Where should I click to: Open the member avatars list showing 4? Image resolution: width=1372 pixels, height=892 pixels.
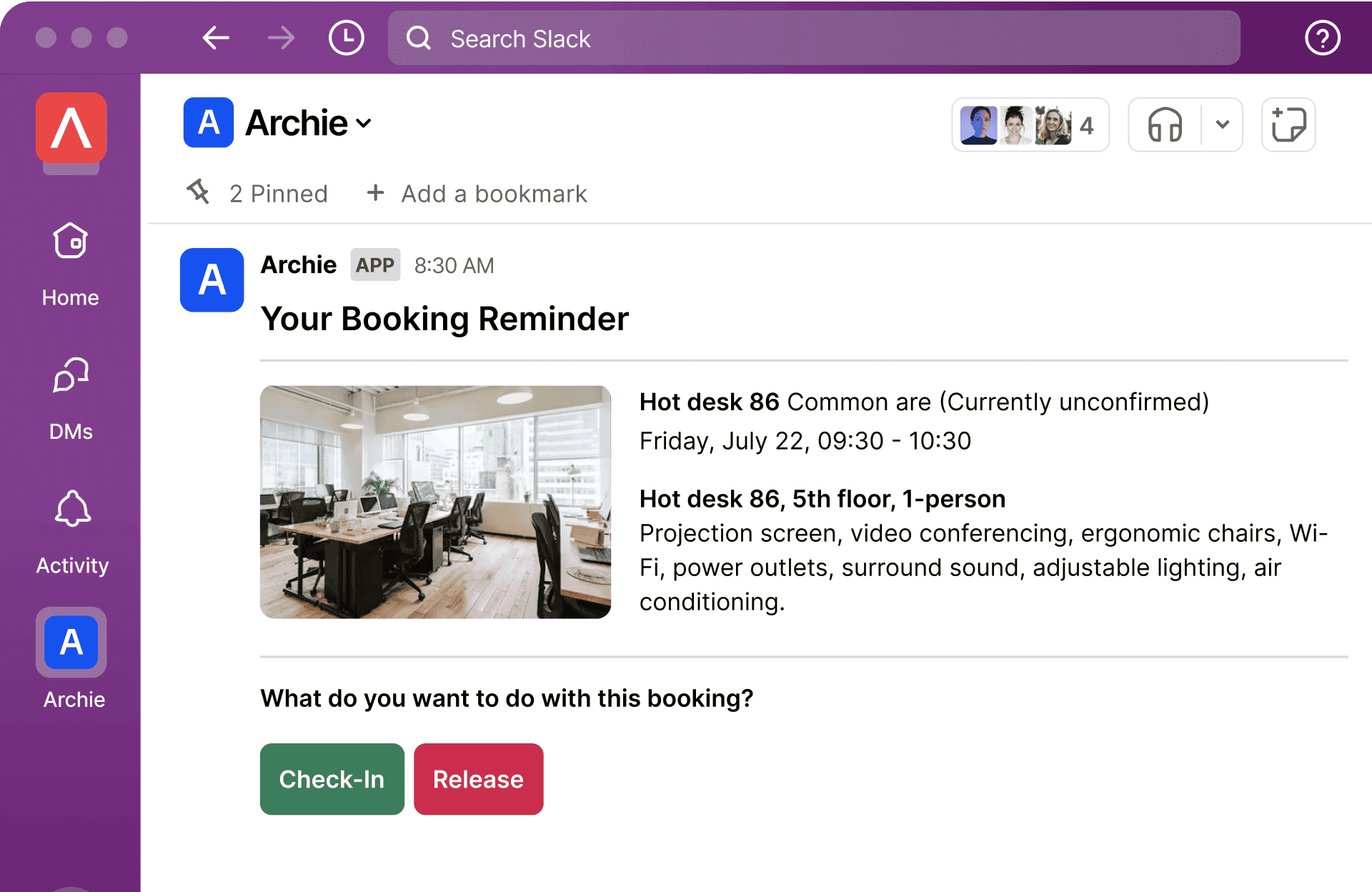click(1030, 125)
